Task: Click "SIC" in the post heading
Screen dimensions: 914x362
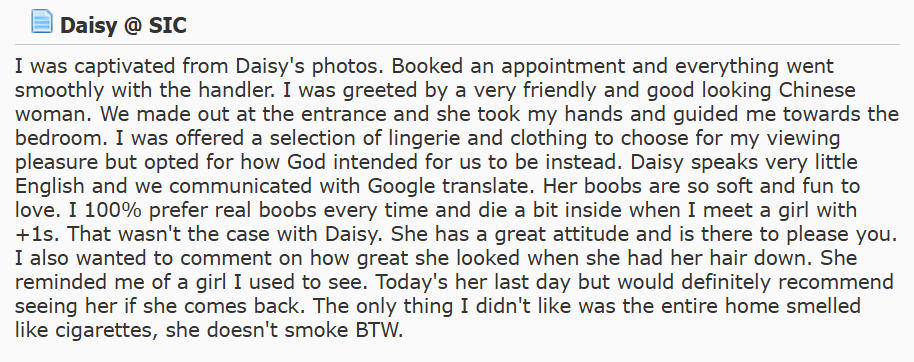Action: 168,26
